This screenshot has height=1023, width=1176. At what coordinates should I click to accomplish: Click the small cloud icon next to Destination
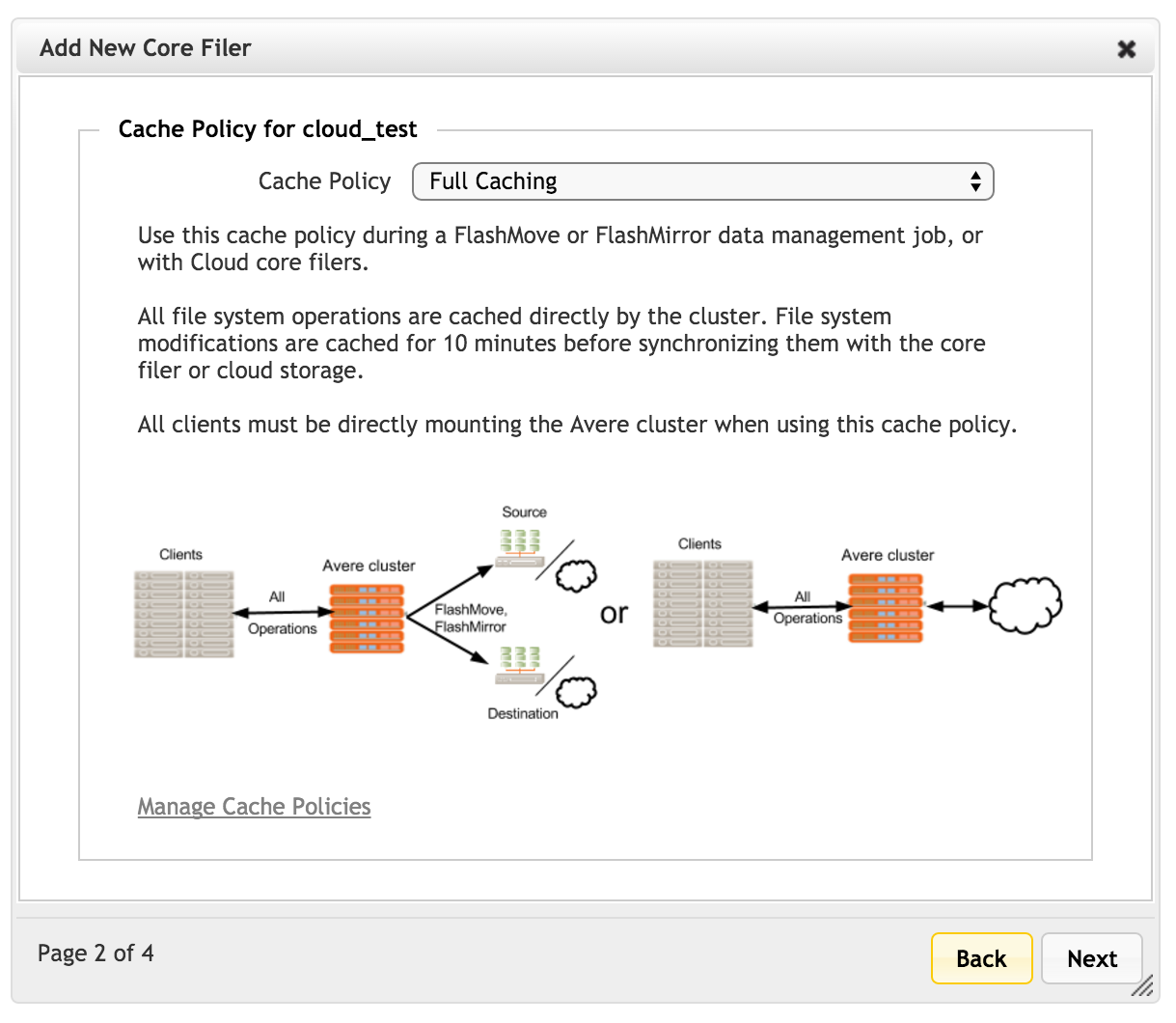click(x=576, y=691)
